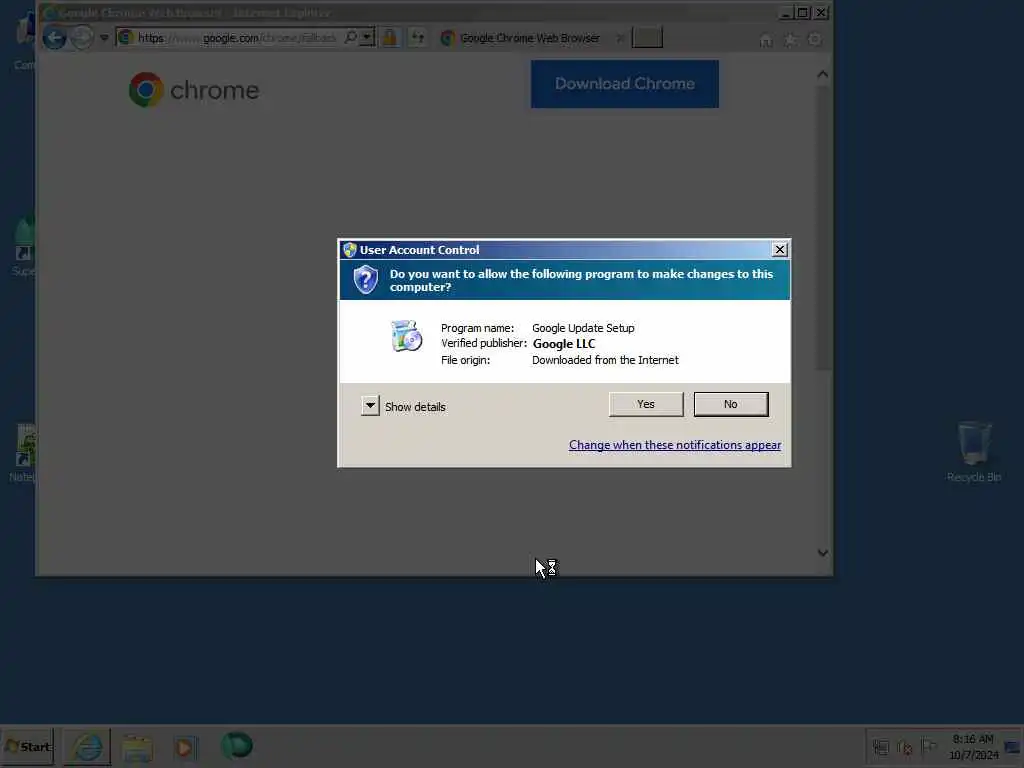Expand Show details arrow in UAC dialog
1024x768 pixels.
pyautogui.click(x=370, y=406)
